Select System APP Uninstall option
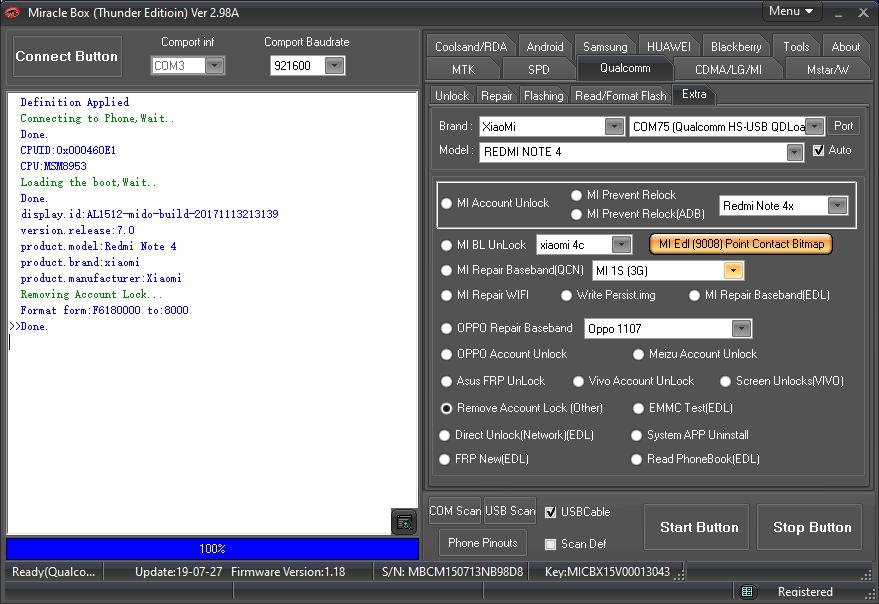Screen dimensions: 879x604 (x=636, y=435)
